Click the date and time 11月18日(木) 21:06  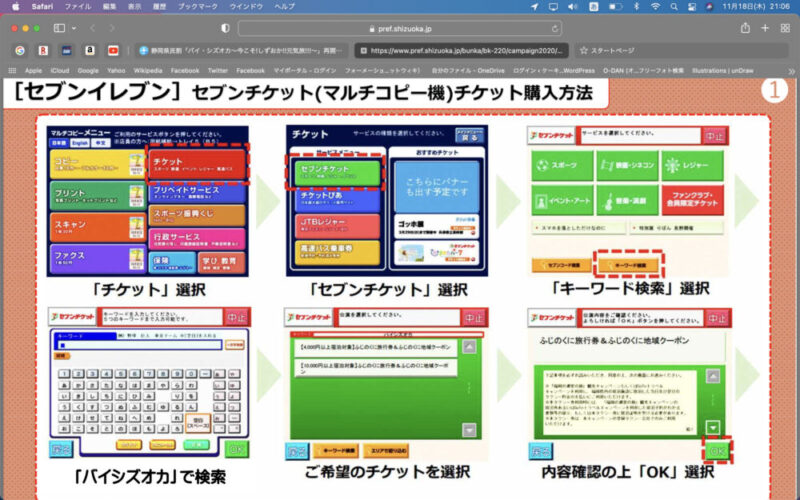(756, 7)
